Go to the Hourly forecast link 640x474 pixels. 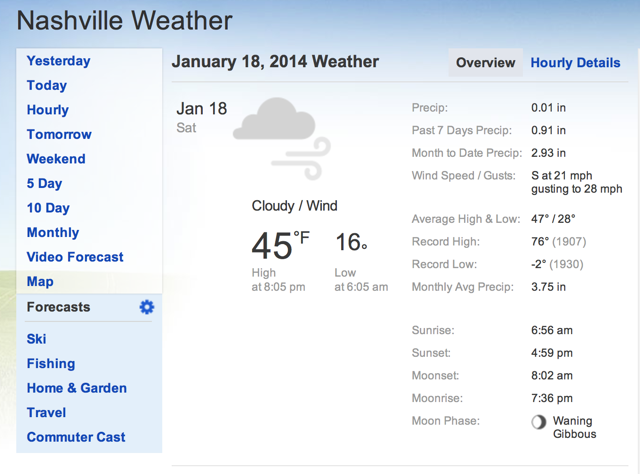(x=48, y=110)
